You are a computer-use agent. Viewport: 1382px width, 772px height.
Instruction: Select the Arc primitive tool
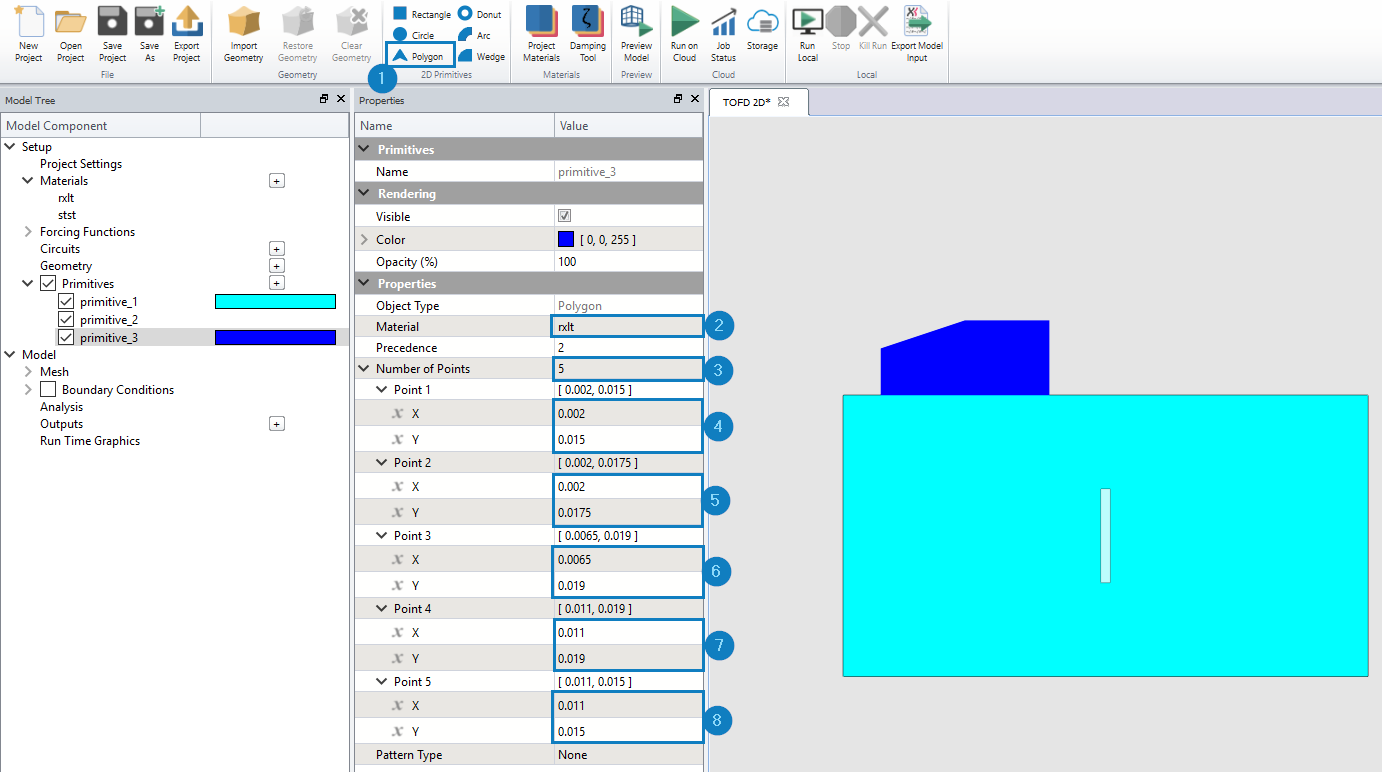(x=475, y=35)
